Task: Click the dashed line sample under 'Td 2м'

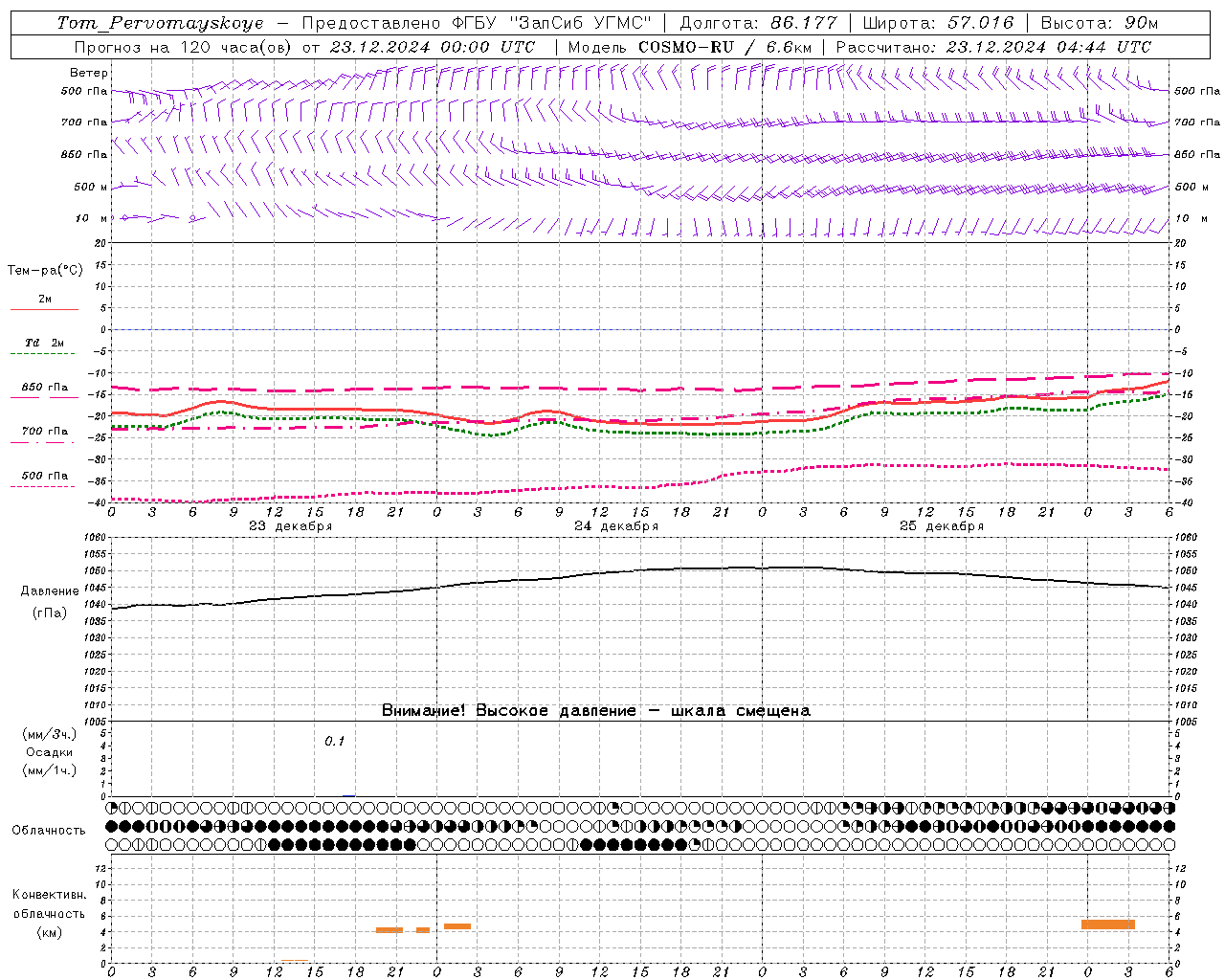Action: point(44,354)
